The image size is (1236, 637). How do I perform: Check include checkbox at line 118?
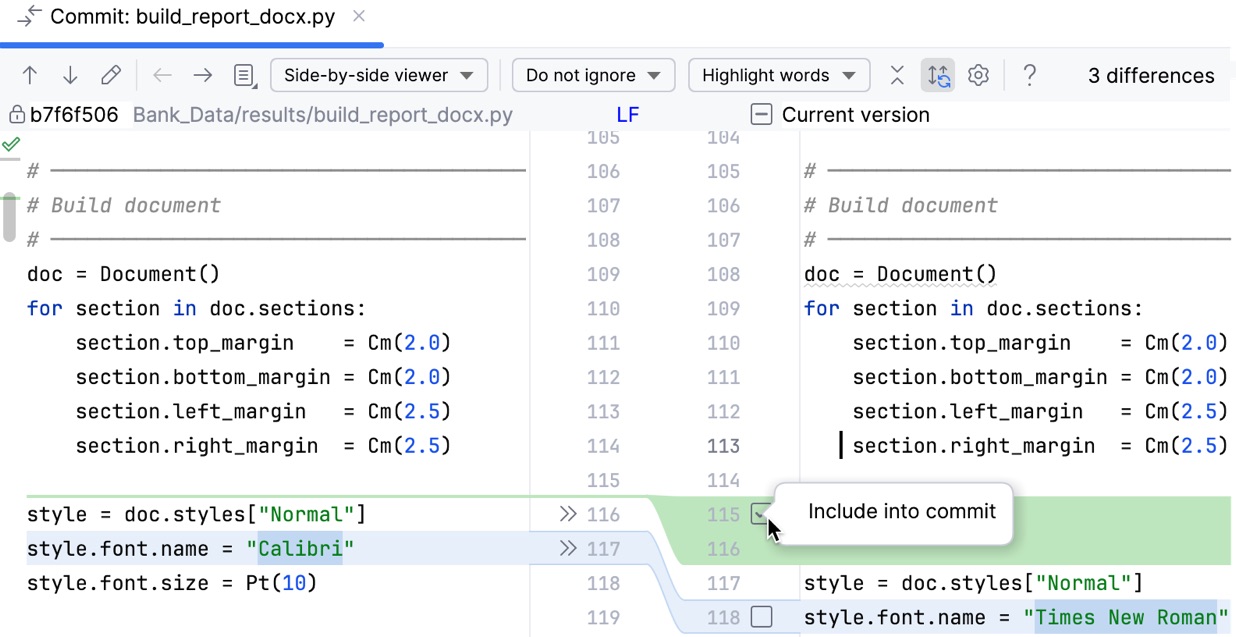(x=762, y=617)
